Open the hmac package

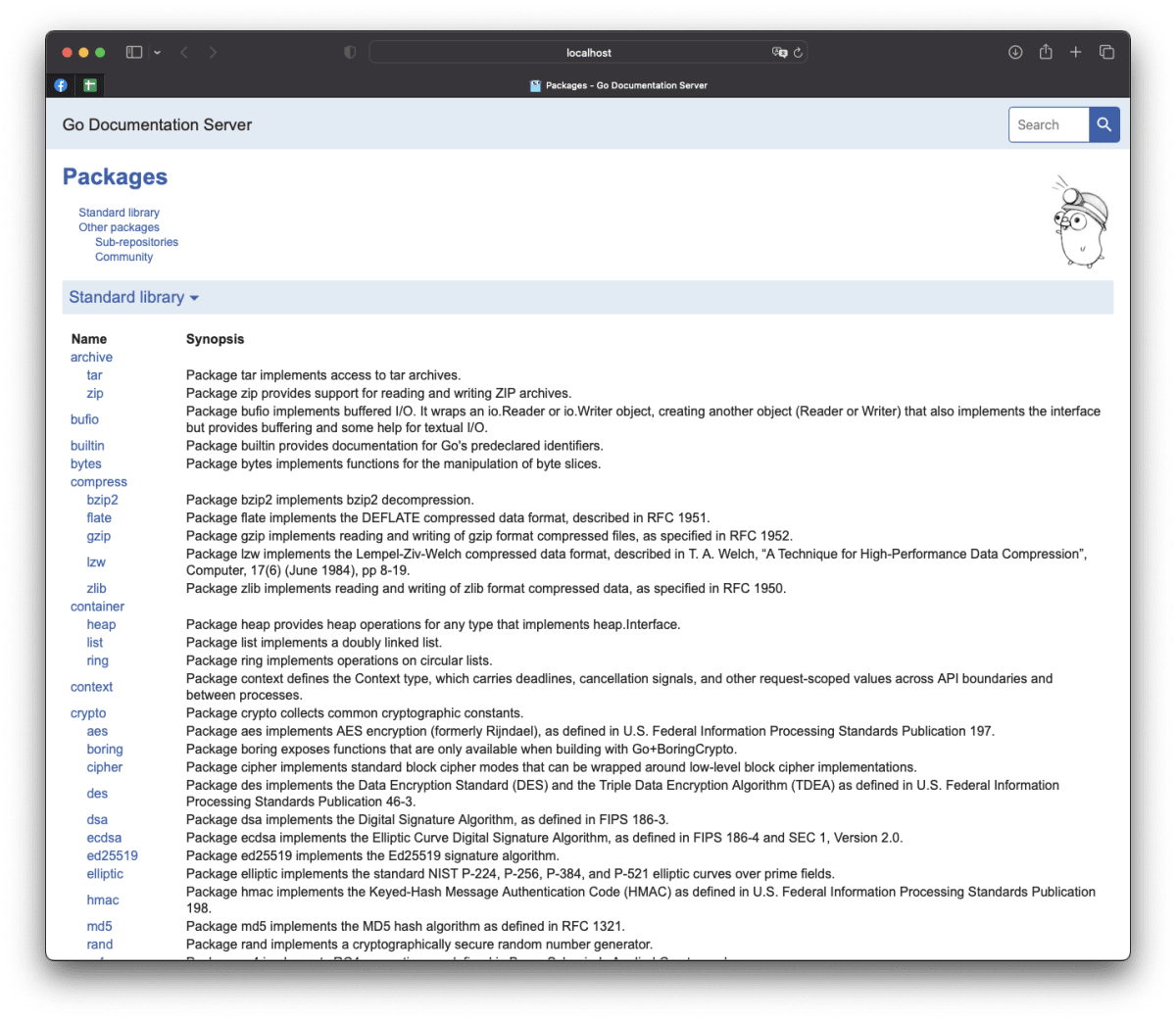pyautogui.click(x=103, y=900)
